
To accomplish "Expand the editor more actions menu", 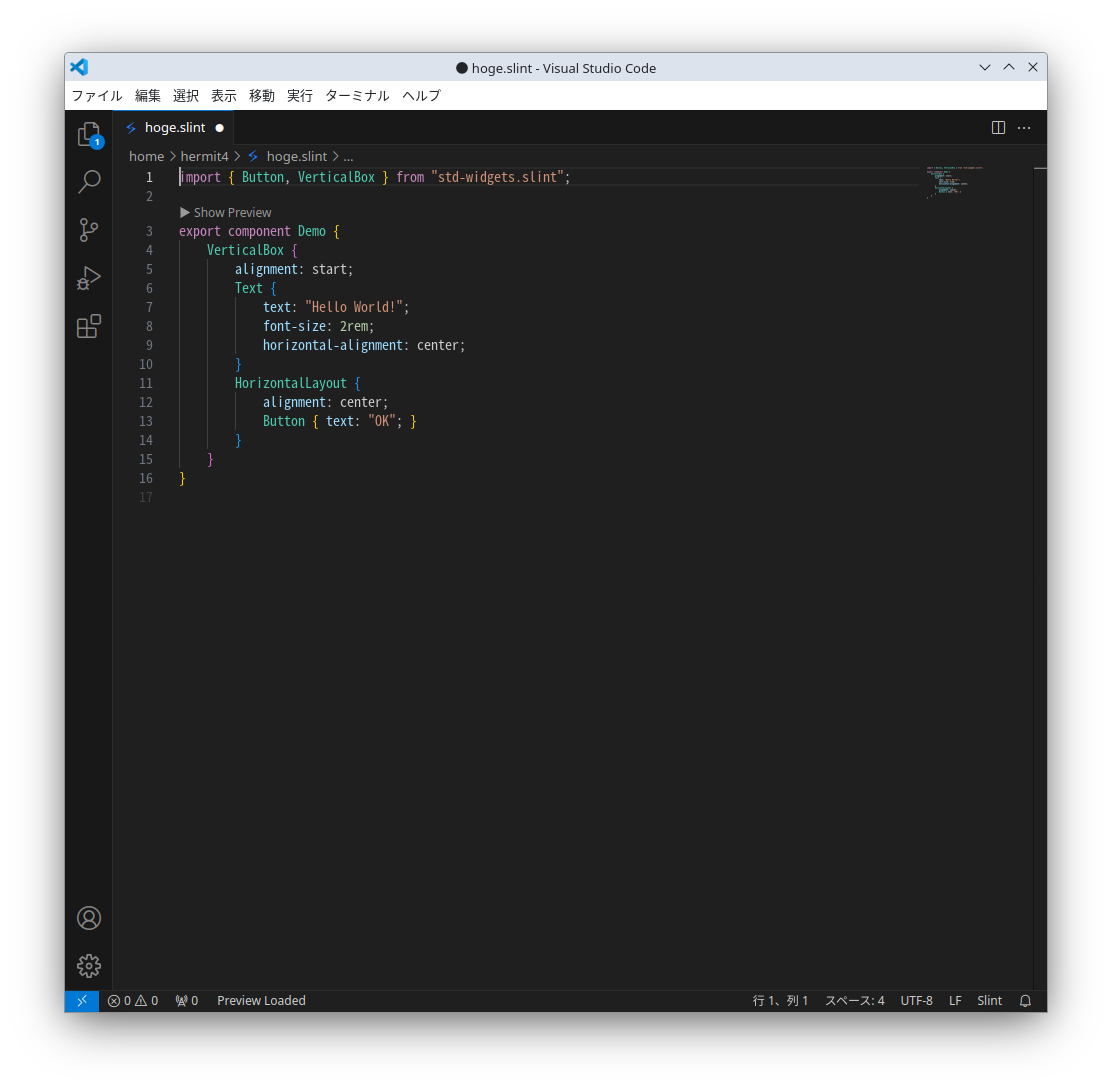I will [1024, 128].
